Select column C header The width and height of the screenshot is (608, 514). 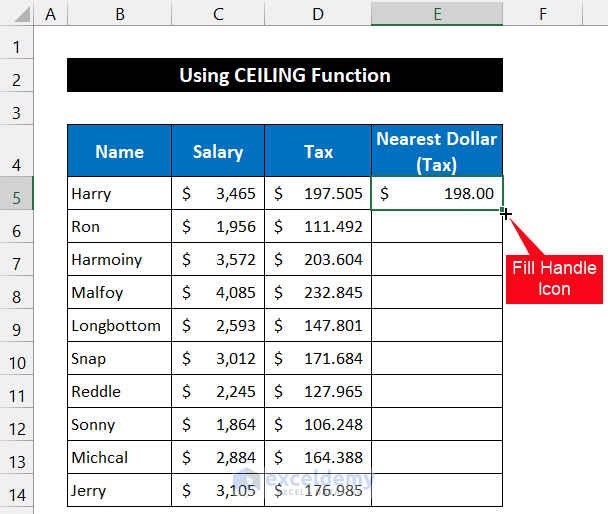pyautogui.click(x=218, y=14)
